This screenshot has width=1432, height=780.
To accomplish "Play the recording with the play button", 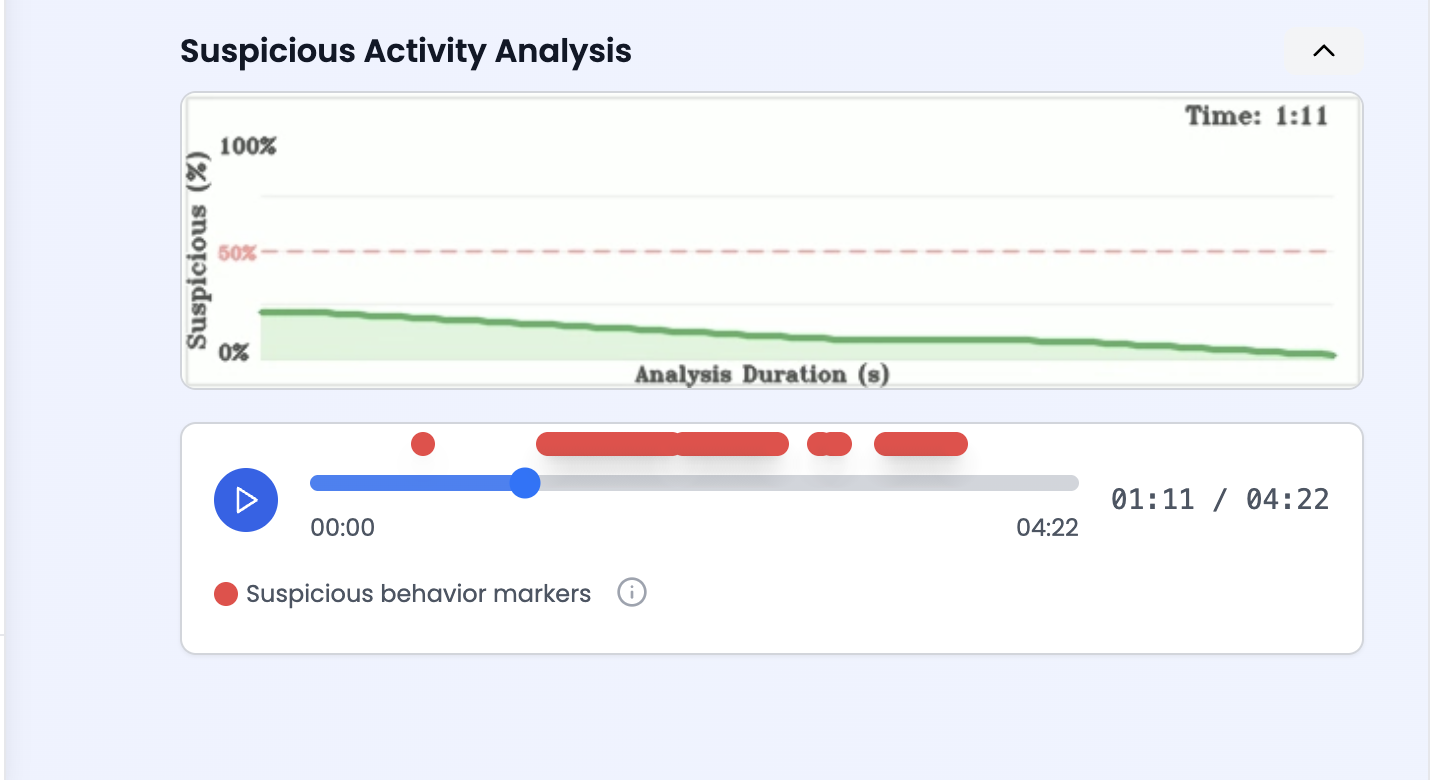I will (245, 499).
